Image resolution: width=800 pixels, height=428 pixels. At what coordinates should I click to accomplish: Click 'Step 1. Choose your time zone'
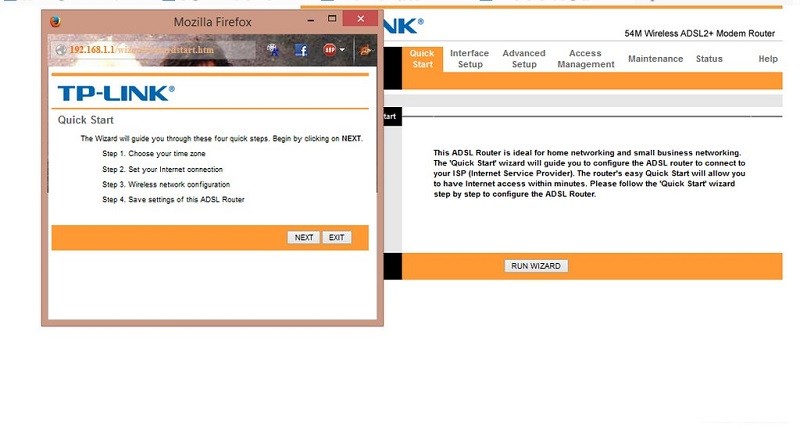click(x=154, y=154)
